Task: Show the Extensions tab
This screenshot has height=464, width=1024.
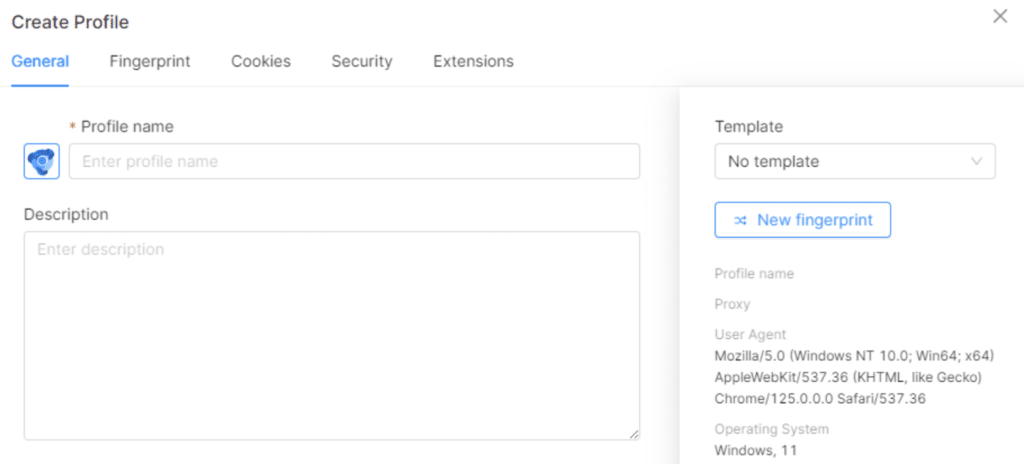Action: click(473, 61)
